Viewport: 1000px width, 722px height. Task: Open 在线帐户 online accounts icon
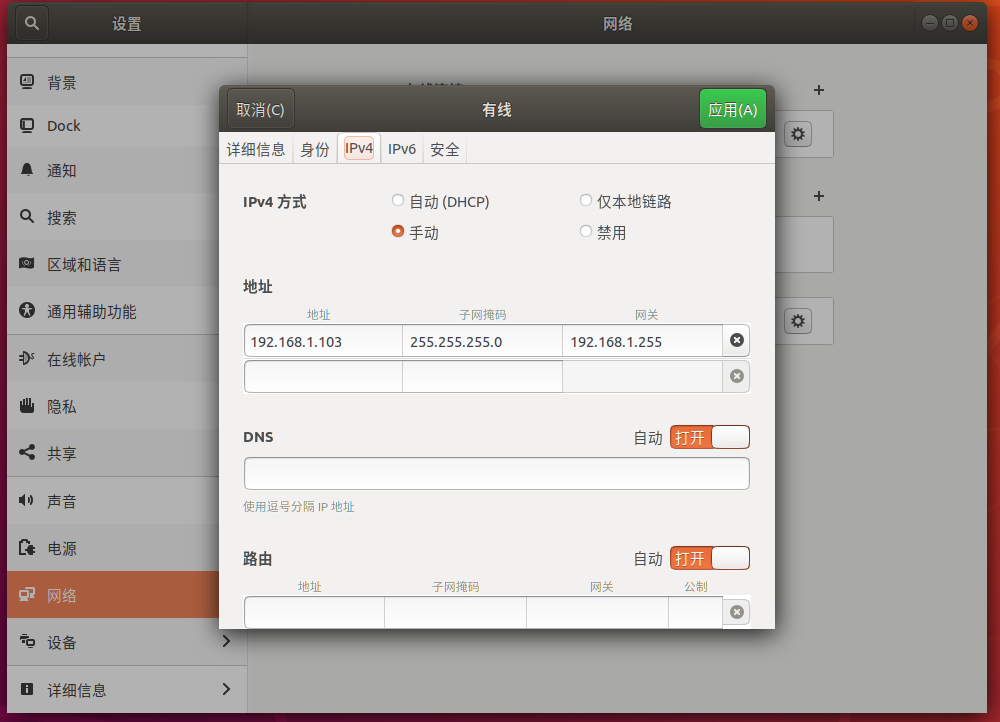coord(27,358)
